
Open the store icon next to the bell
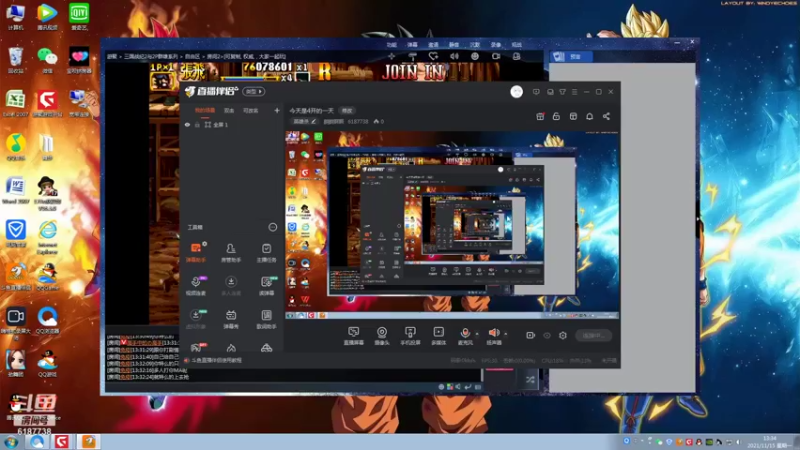[x=573, y=116]
